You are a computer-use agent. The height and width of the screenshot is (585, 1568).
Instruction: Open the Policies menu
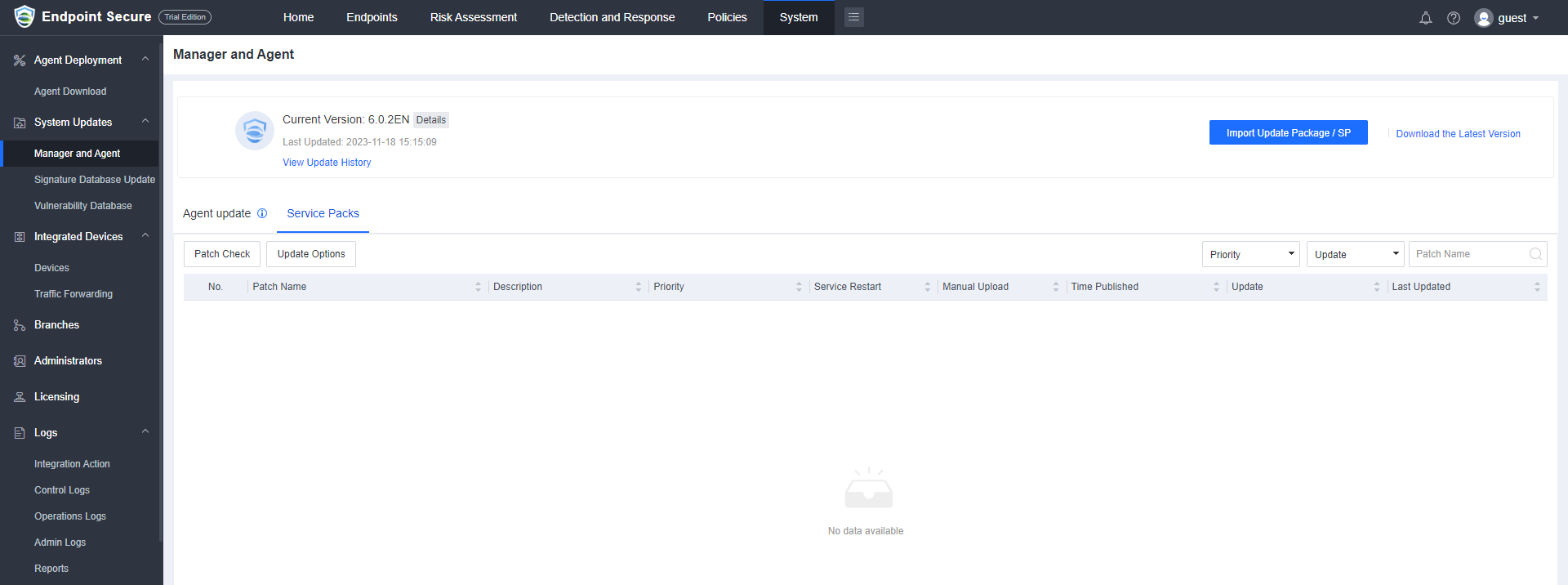click(727, 17)
